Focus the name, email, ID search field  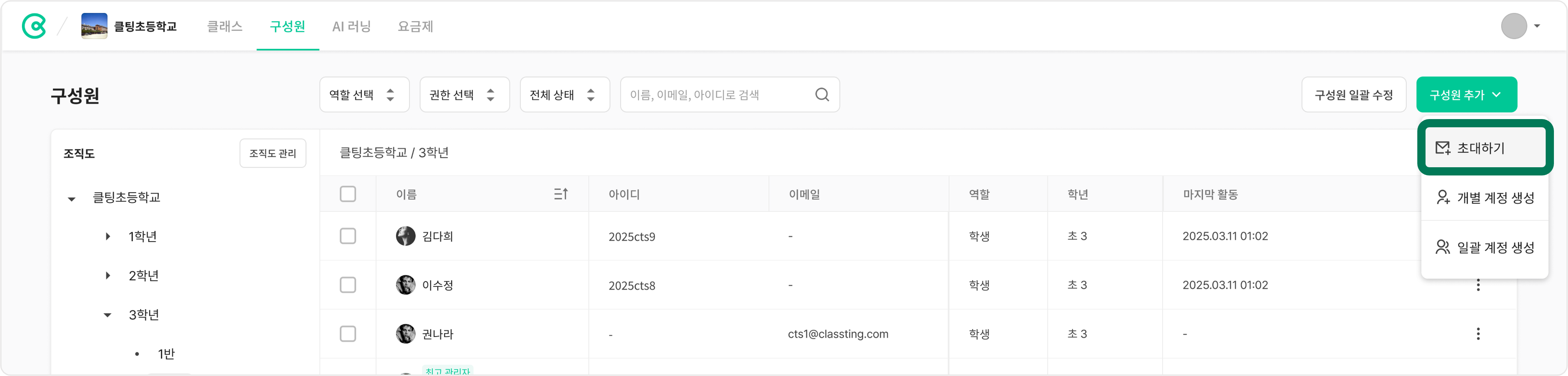(718, 94)
